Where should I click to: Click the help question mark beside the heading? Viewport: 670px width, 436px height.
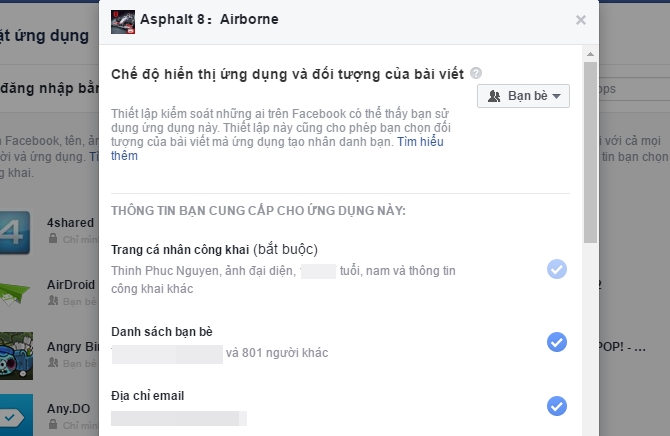[476, 73]
